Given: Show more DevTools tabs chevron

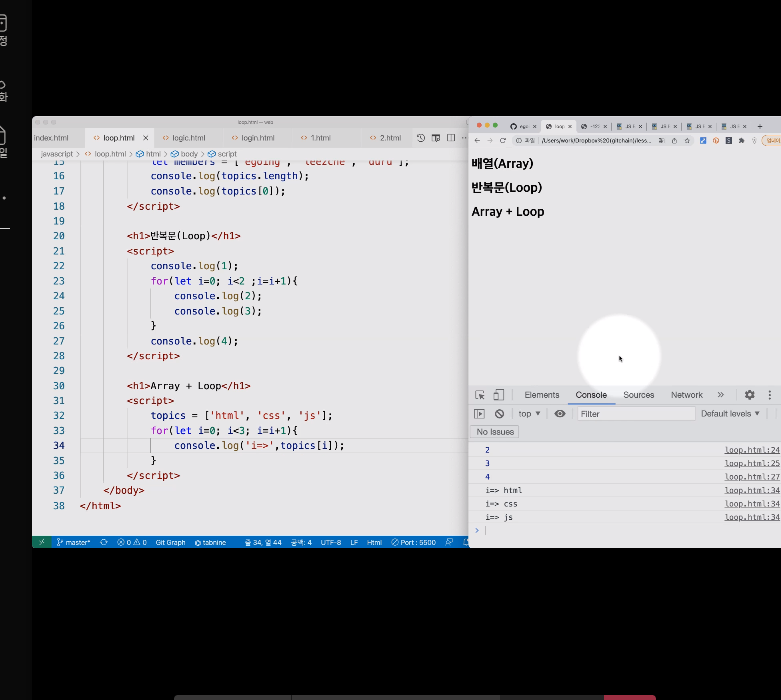Looking at the screenshot, I should tap(720, 395).
